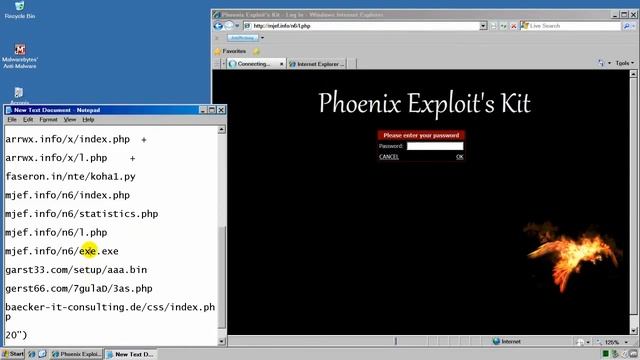Expand the address bar history dropdown
This screenshot has width=640, height=360.
(x=483, y=26)
